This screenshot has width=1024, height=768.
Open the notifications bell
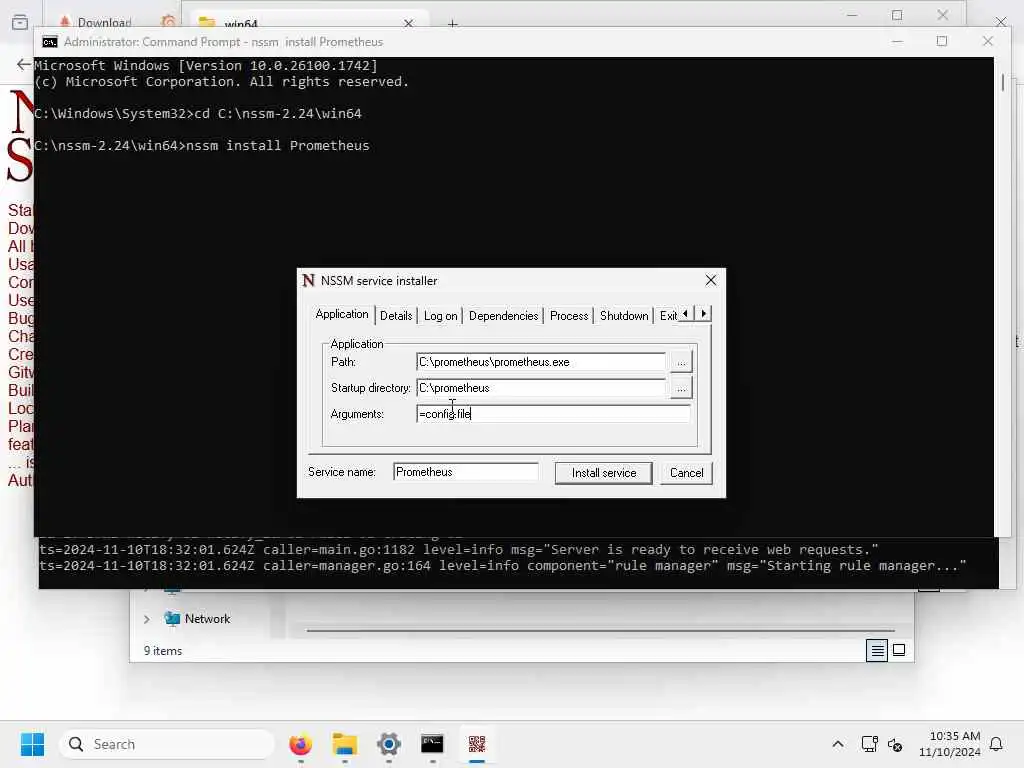point(997,744)
